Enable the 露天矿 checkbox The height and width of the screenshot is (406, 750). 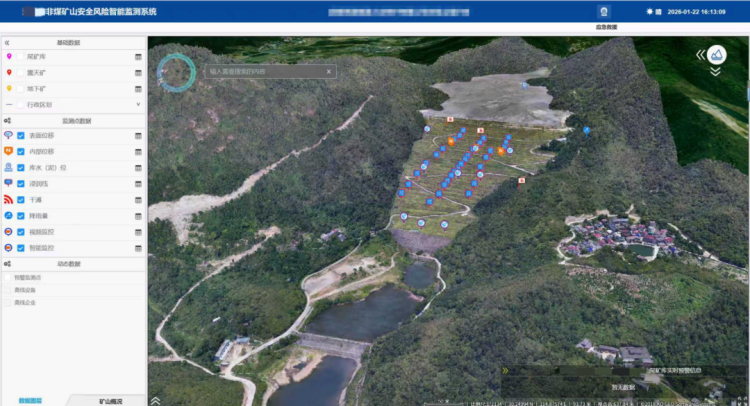coord(21,73)
